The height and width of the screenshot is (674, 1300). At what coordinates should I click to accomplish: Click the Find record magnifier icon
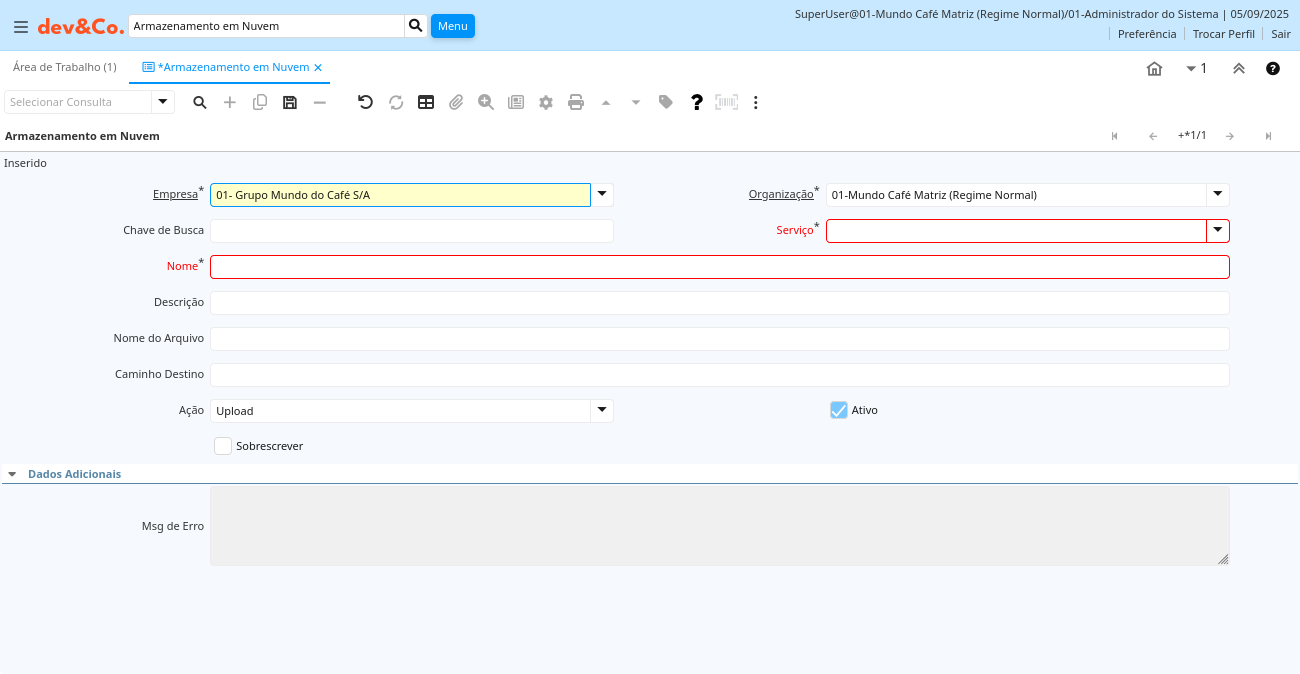(200, 102)
